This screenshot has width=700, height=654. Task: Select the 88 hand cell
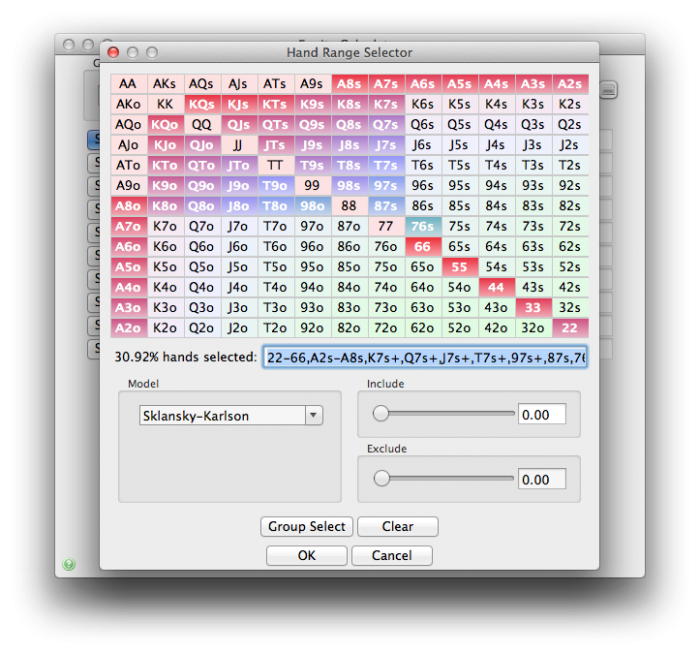click(350, 206)
